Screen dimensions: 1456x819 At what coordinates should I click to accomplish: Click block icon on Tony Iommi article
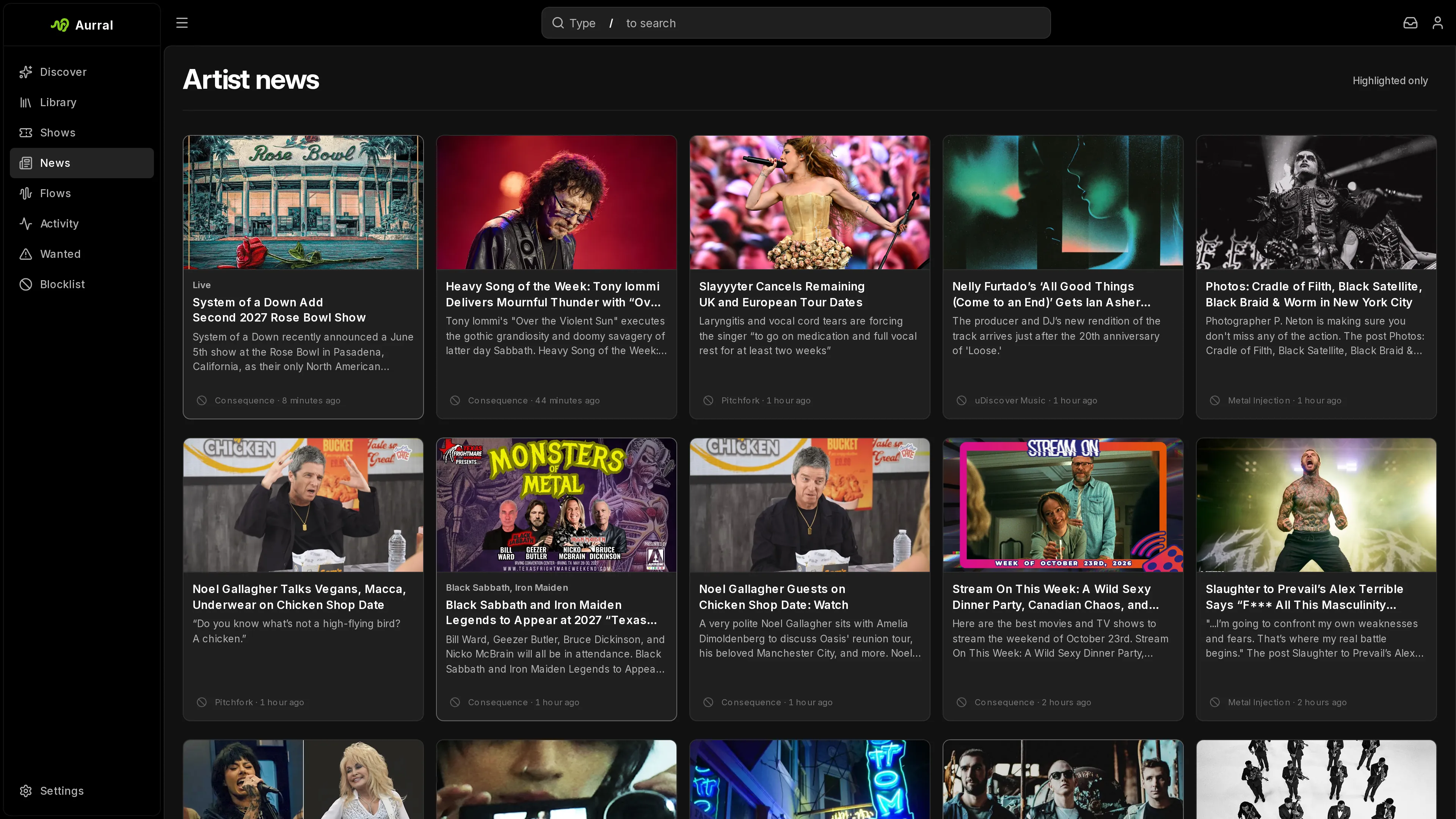coord(455,400)
